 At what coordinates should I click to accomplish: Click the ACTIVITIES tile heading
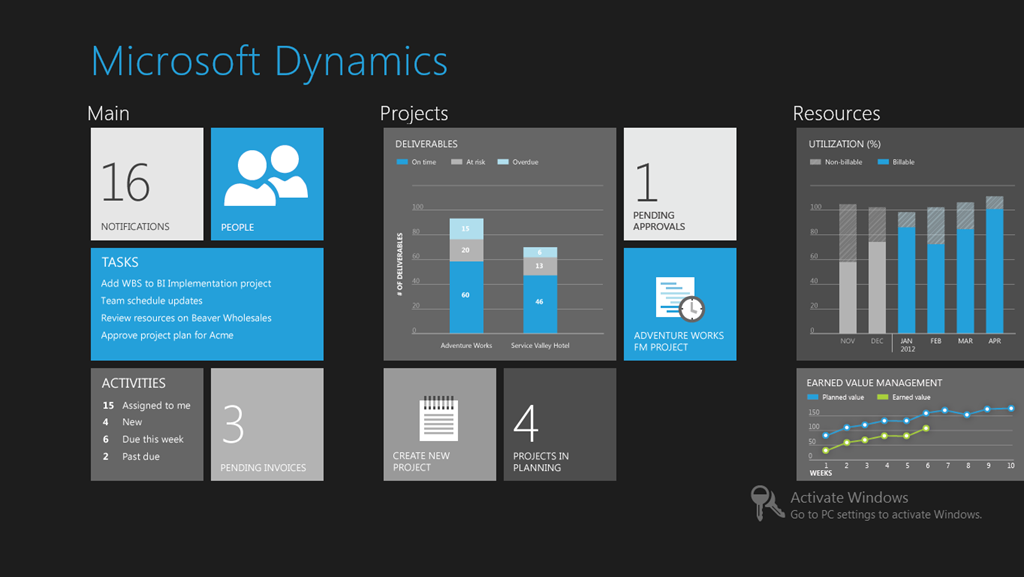[x=133, y=383]
